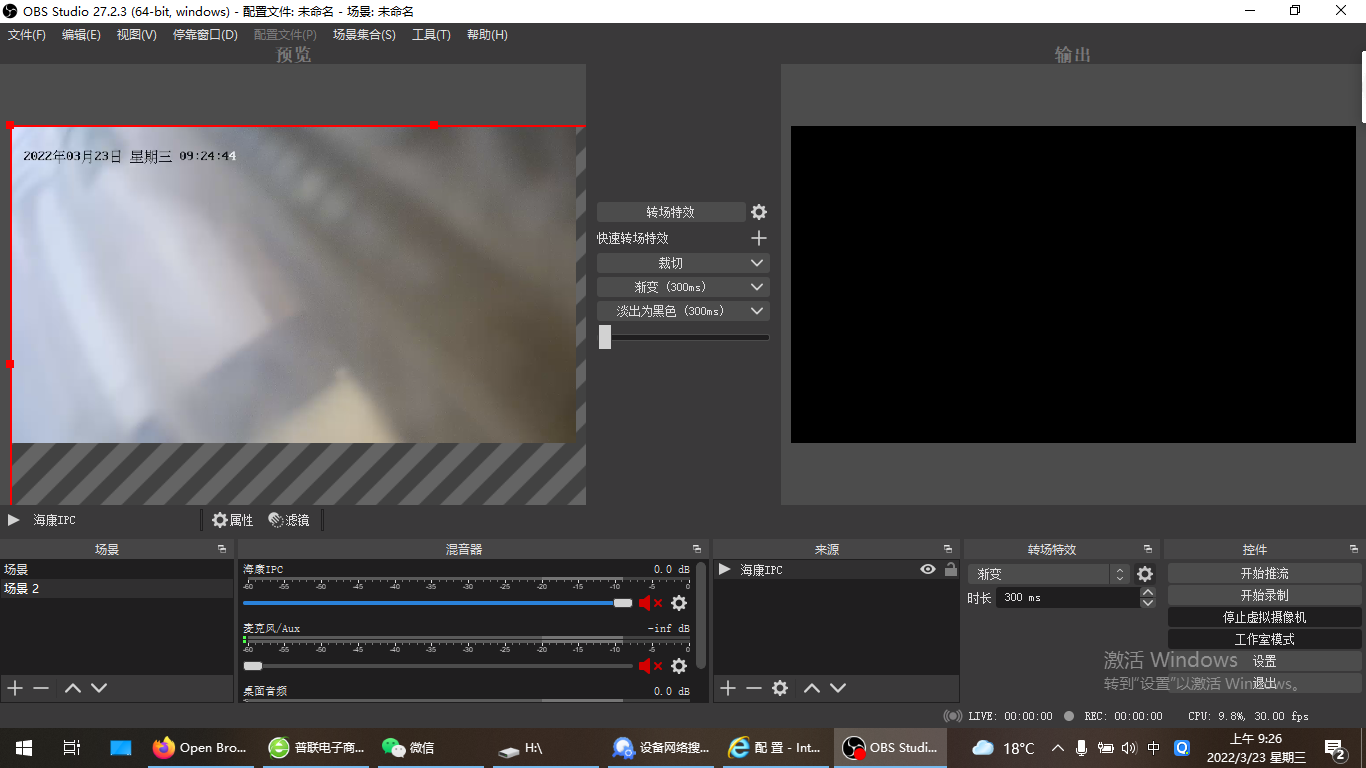Open 滤镜 filters for the source

289,520
